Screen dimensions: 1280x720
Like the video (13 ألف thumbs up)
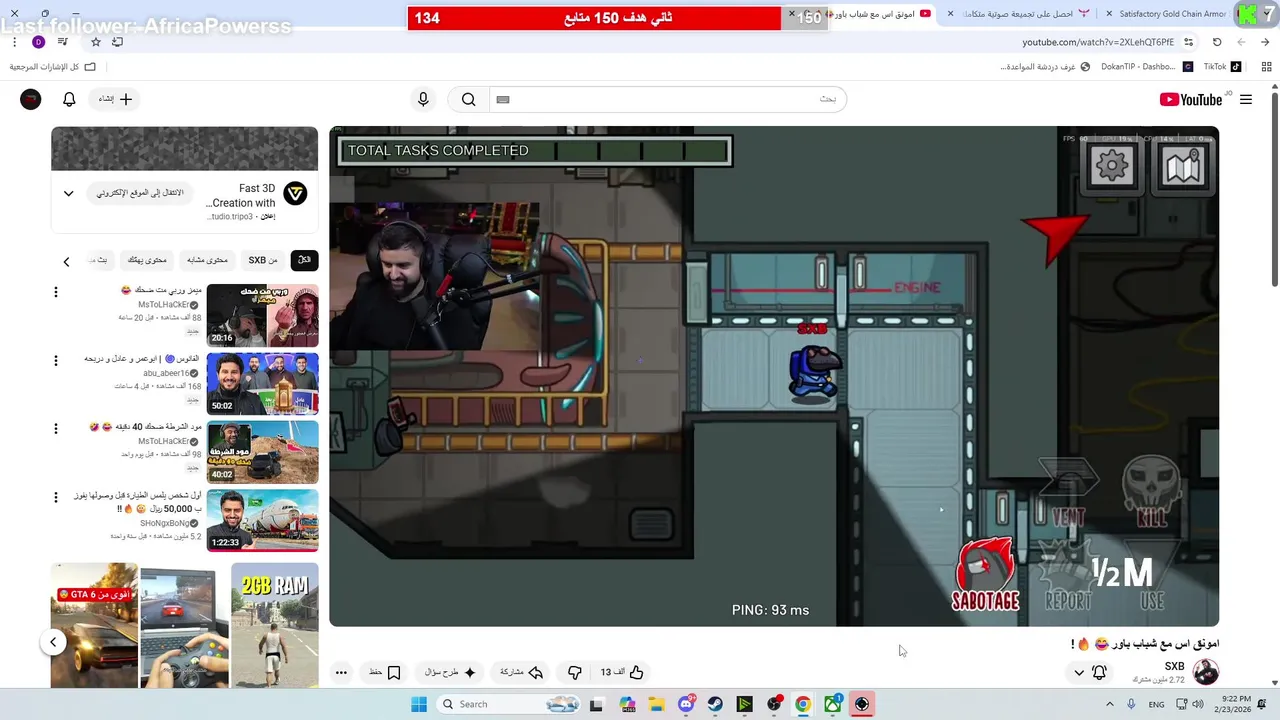coord(622,672)
